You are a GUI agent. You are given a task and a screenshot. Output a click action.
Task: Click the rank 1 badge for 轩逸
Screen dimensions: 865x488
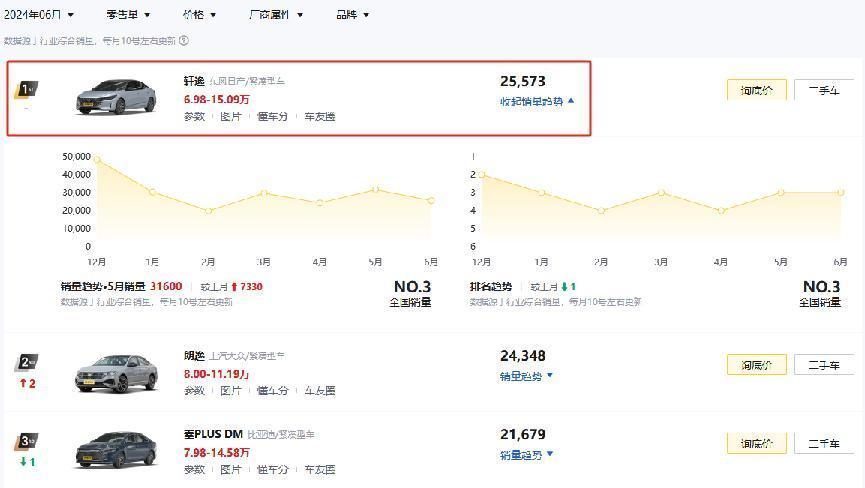click(x=27, y=90)
